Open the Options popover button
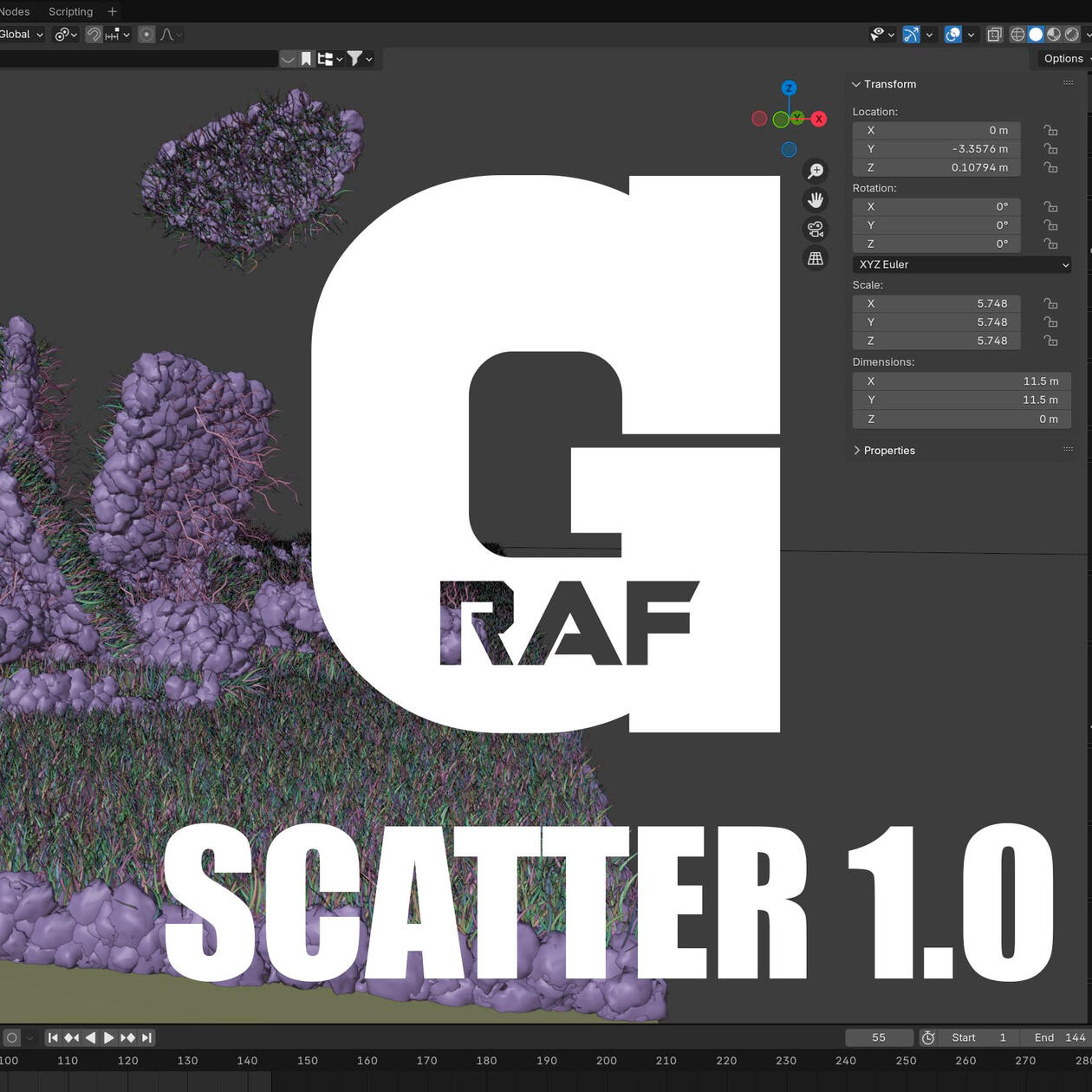 coord(1063,59)
